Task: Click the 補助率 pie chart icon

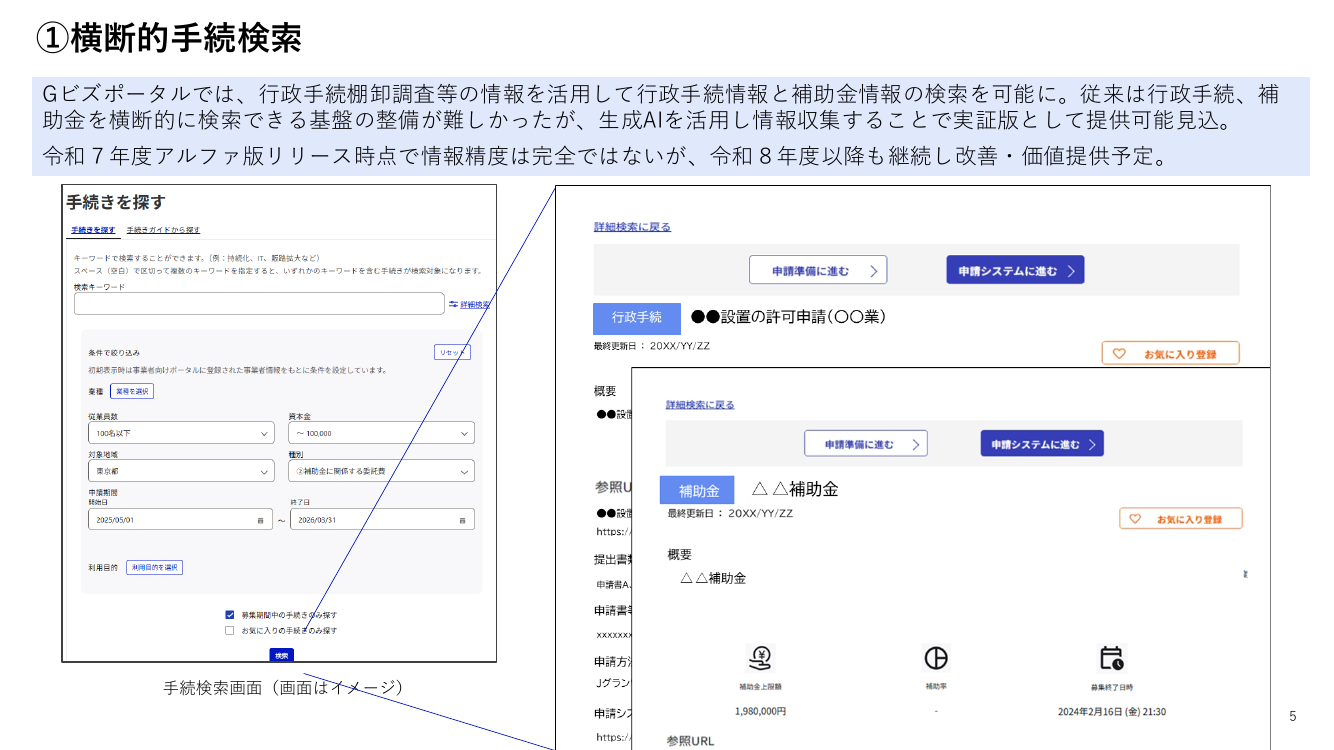Action: [936, 658]
